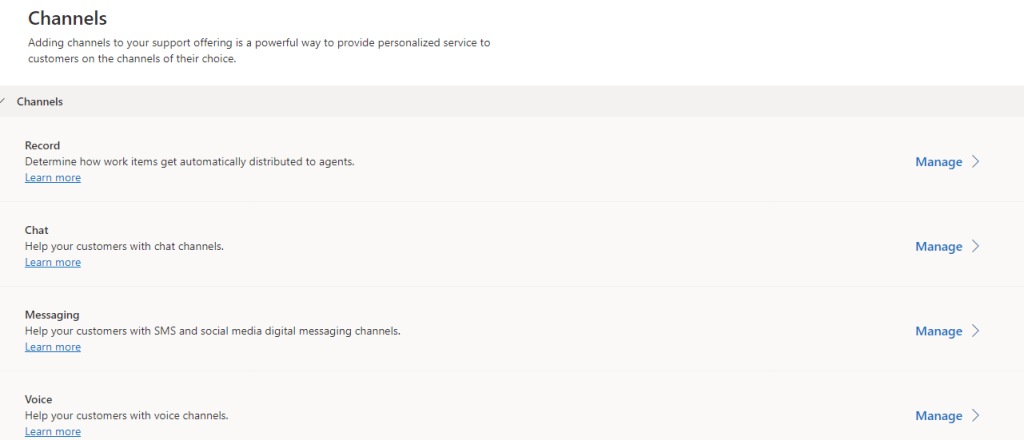Follow the Learn more link under Chat

53,263
